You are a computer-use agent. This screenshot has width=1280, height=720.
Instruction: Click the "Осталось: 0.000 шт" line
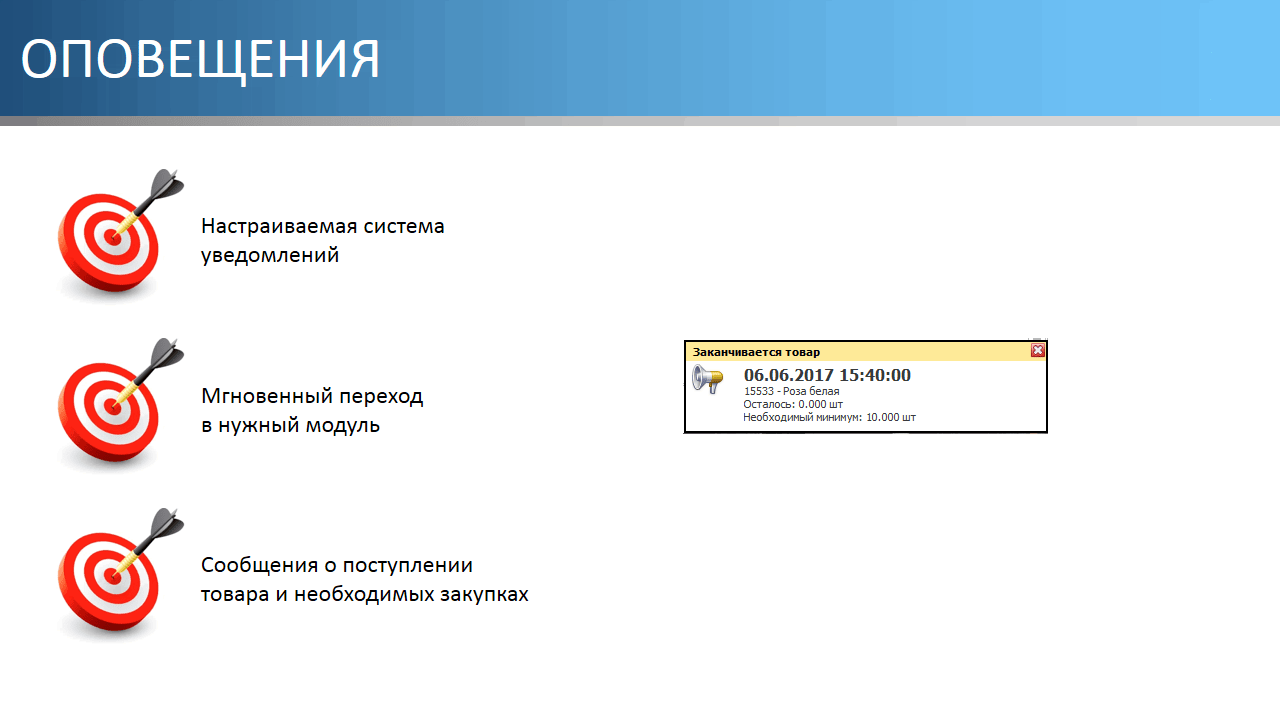coord(793,404)
